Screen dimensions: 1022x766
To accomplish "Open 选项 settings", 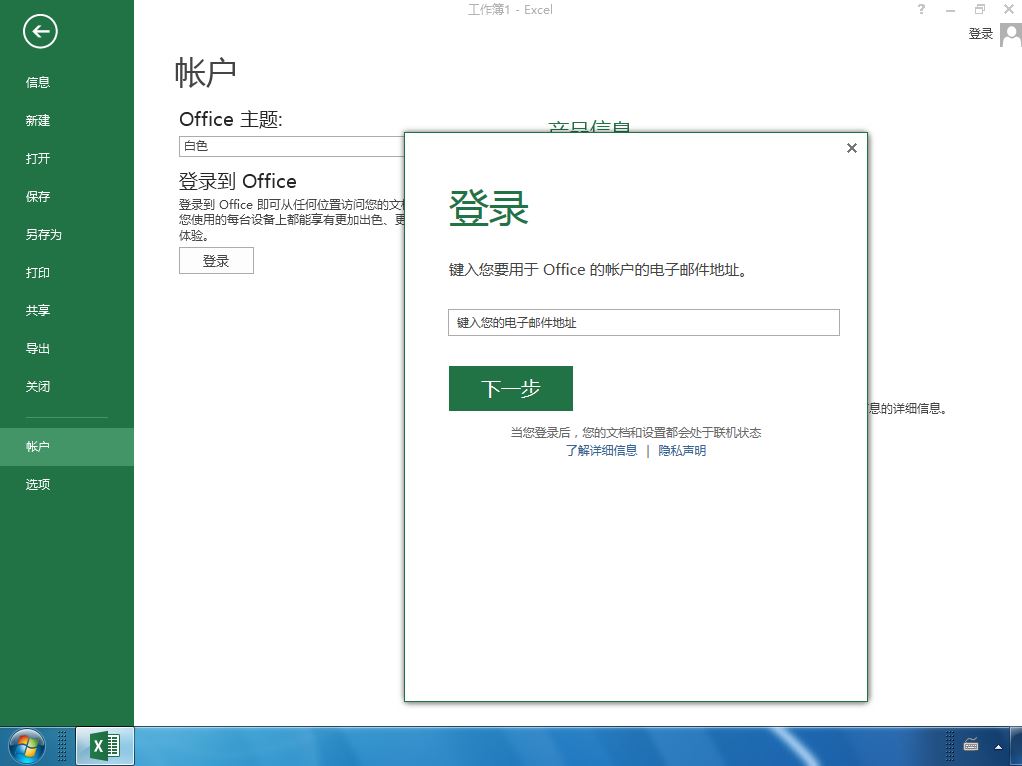I will pos(38,484).
